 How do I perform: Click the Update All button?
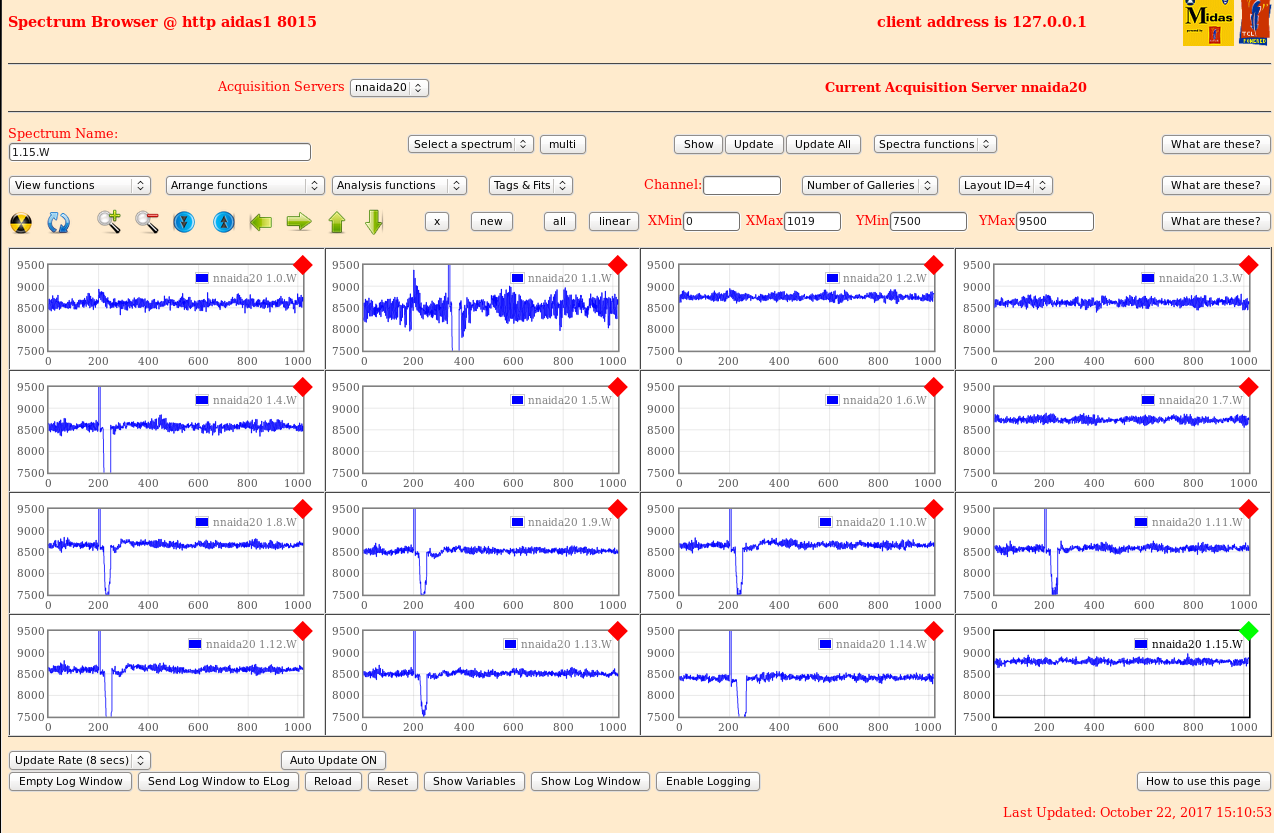tap(822, 144)
